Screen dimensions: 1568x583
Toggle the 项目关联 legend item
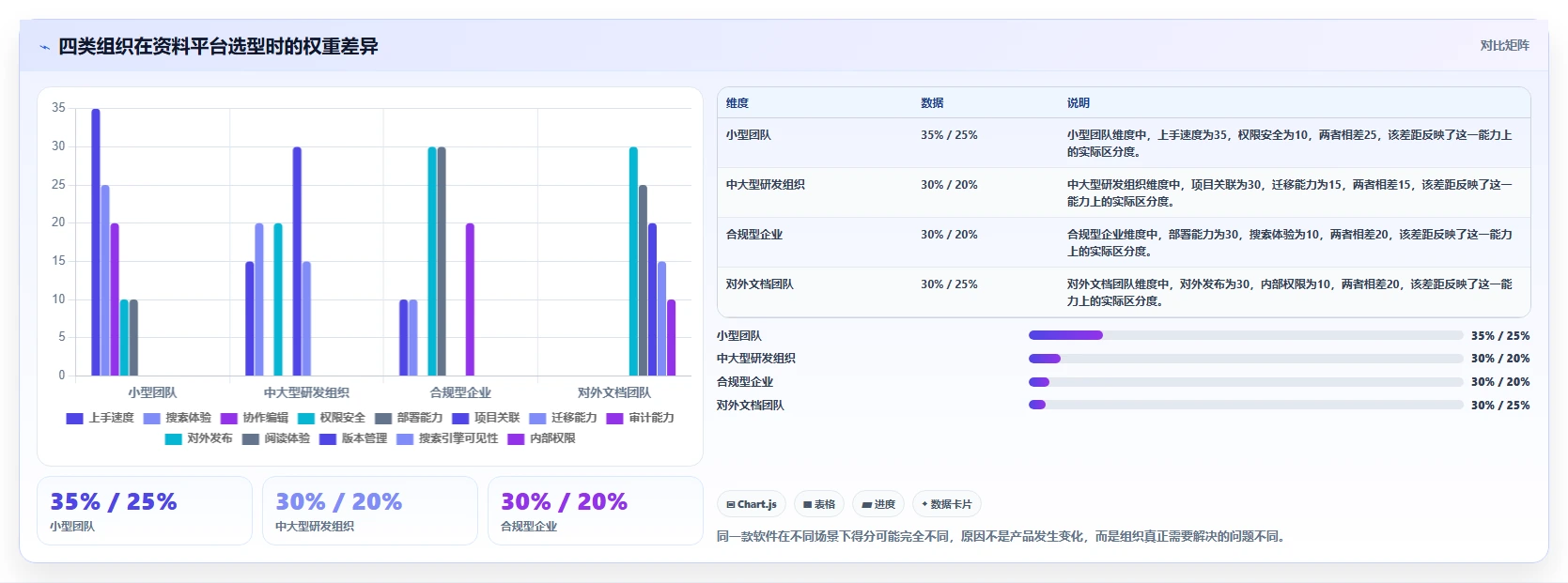pyautogui.click(x=485, y=418)
